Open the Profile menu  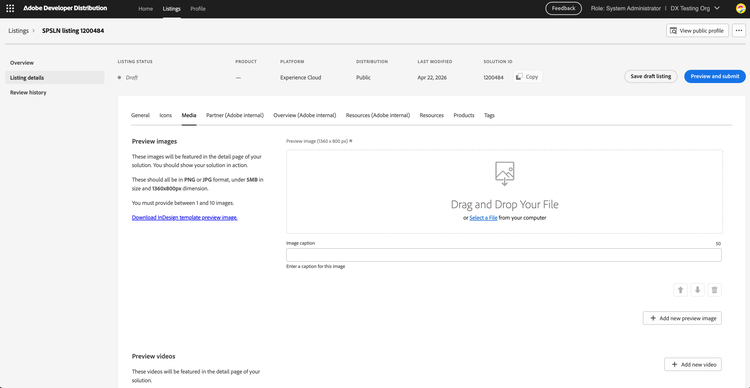(x=198, y=9)
